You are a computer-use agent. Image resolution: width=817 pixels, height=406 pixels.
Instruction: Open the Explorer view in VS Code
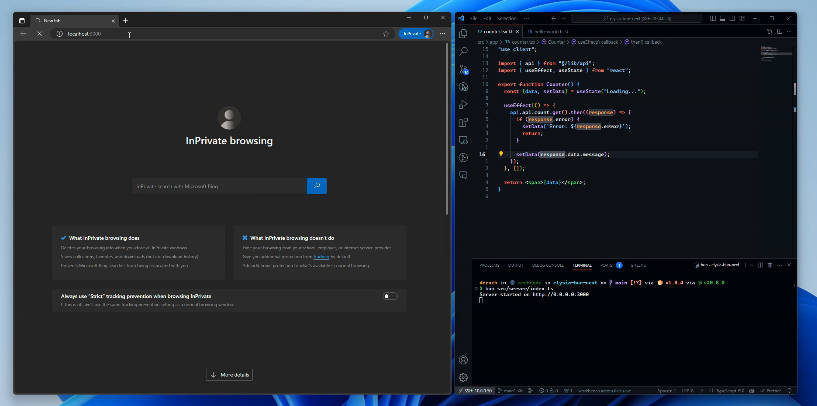pos(463,33)
